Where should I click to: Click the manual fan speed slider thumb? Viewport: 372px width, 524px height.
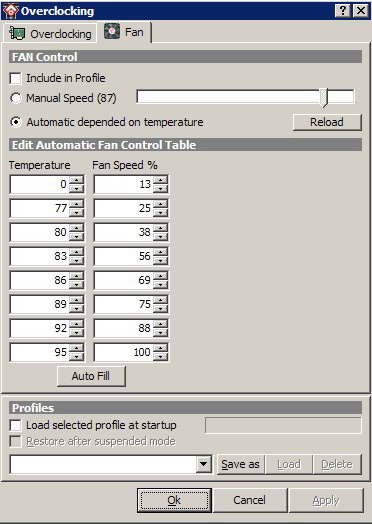[x=324, y=98]
